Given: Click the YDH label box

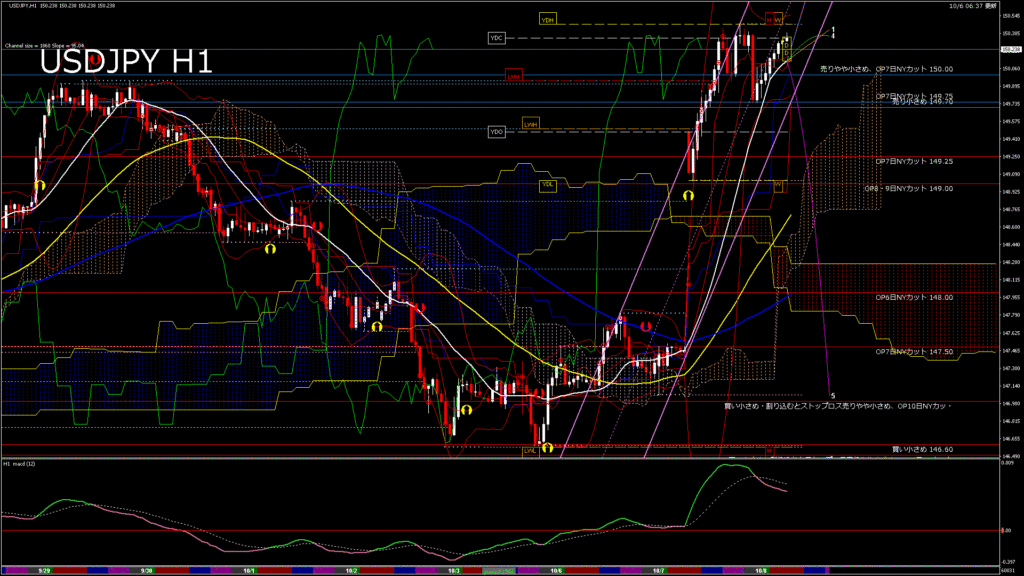Looking at the screenshot, I should pos(547,19).
